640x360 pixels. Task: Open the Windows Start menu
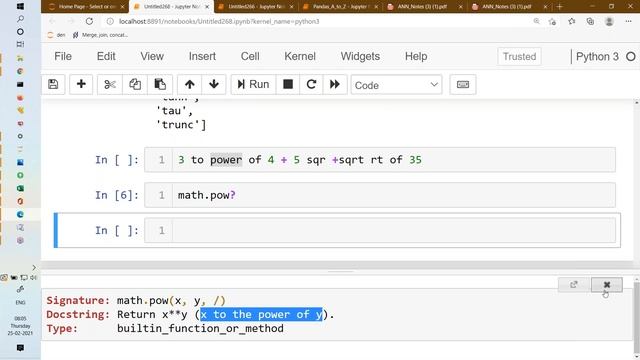pos(20,6)
